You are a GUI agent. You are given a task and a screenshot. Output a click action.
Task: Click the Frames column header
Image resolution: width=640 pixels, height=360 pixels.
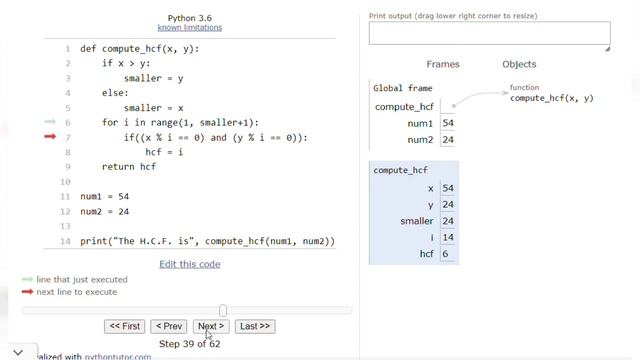pos(443,64)
